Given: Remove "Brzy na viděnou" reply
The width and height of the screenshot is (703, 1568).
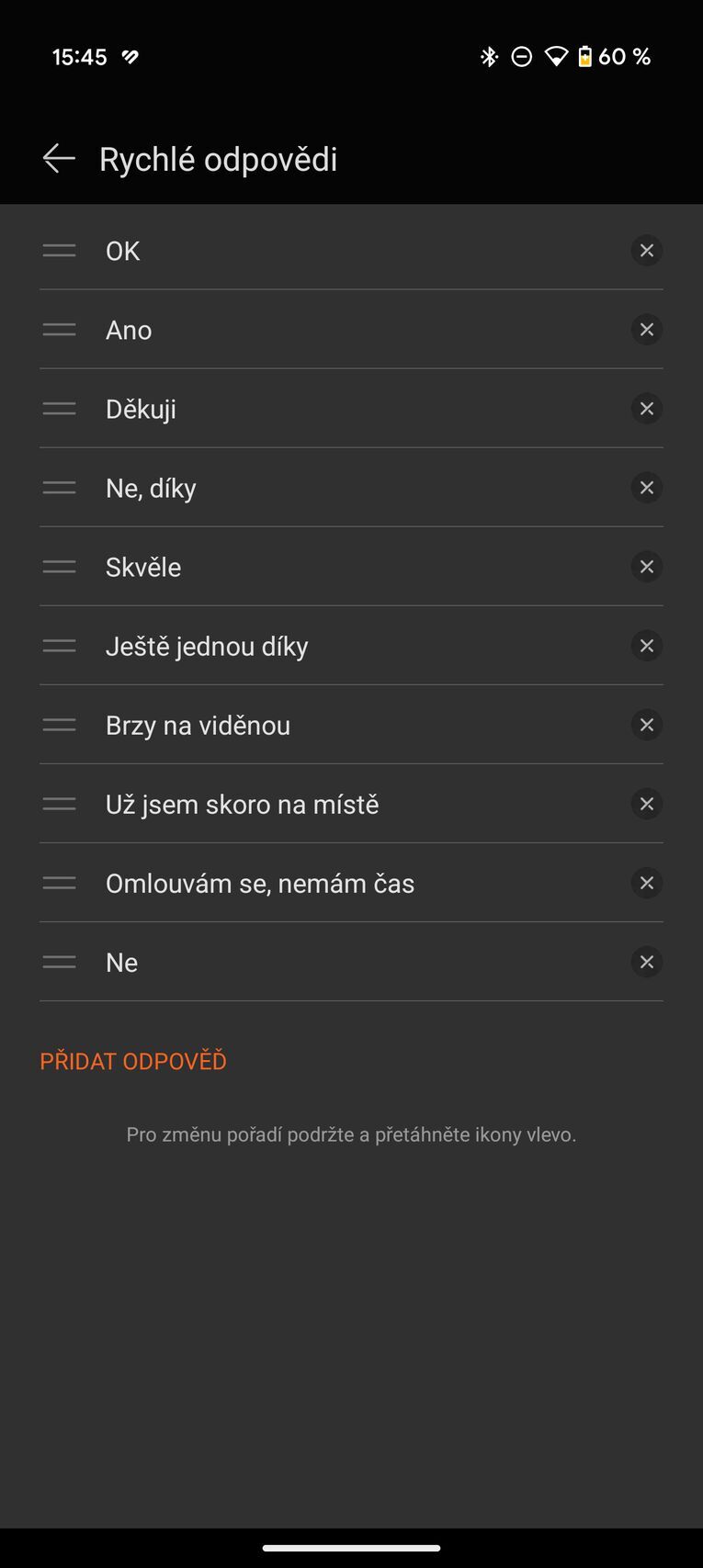Looking at the screenshot, I should 647,725.
